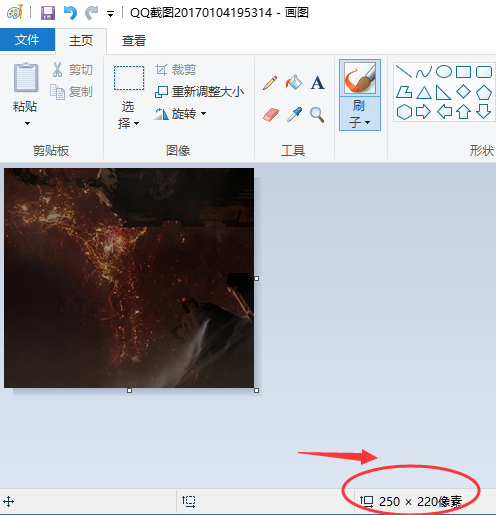Choose the up arrow shape
The height and width of the screenshot is (515, 496).
[463, 112]
